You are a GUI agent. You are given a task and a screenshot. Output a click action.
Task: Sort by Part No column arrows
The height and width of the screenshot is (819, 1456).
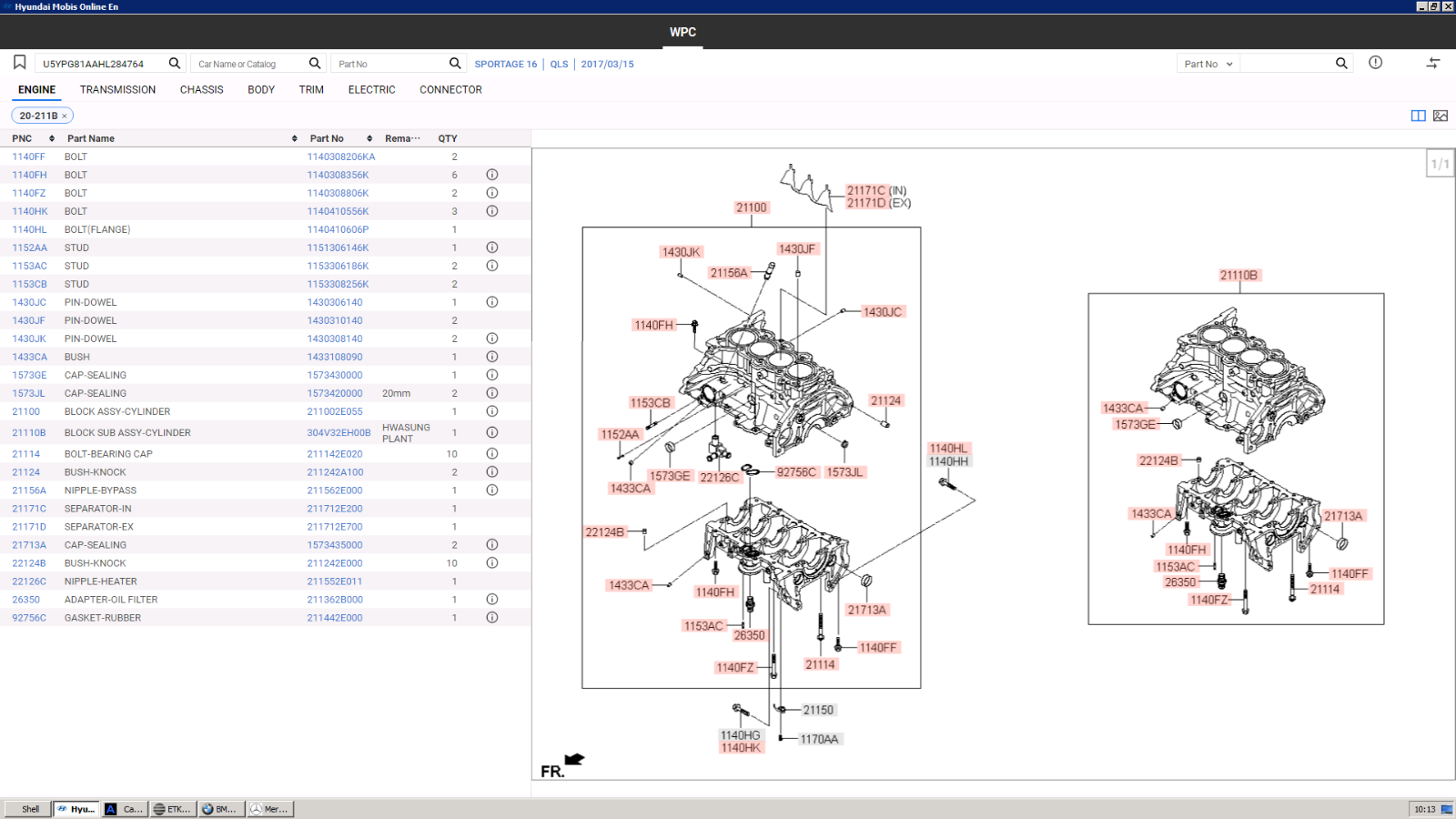(369, 138)
